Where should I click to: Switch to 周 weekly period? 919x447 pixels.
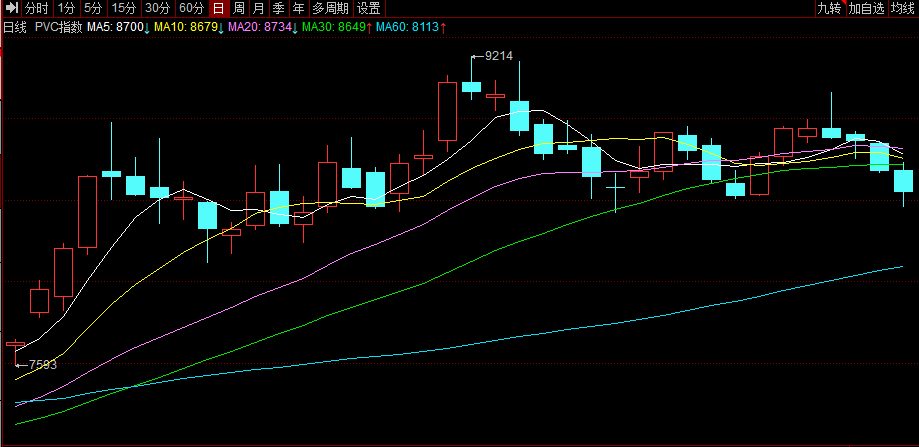[239, 8]
